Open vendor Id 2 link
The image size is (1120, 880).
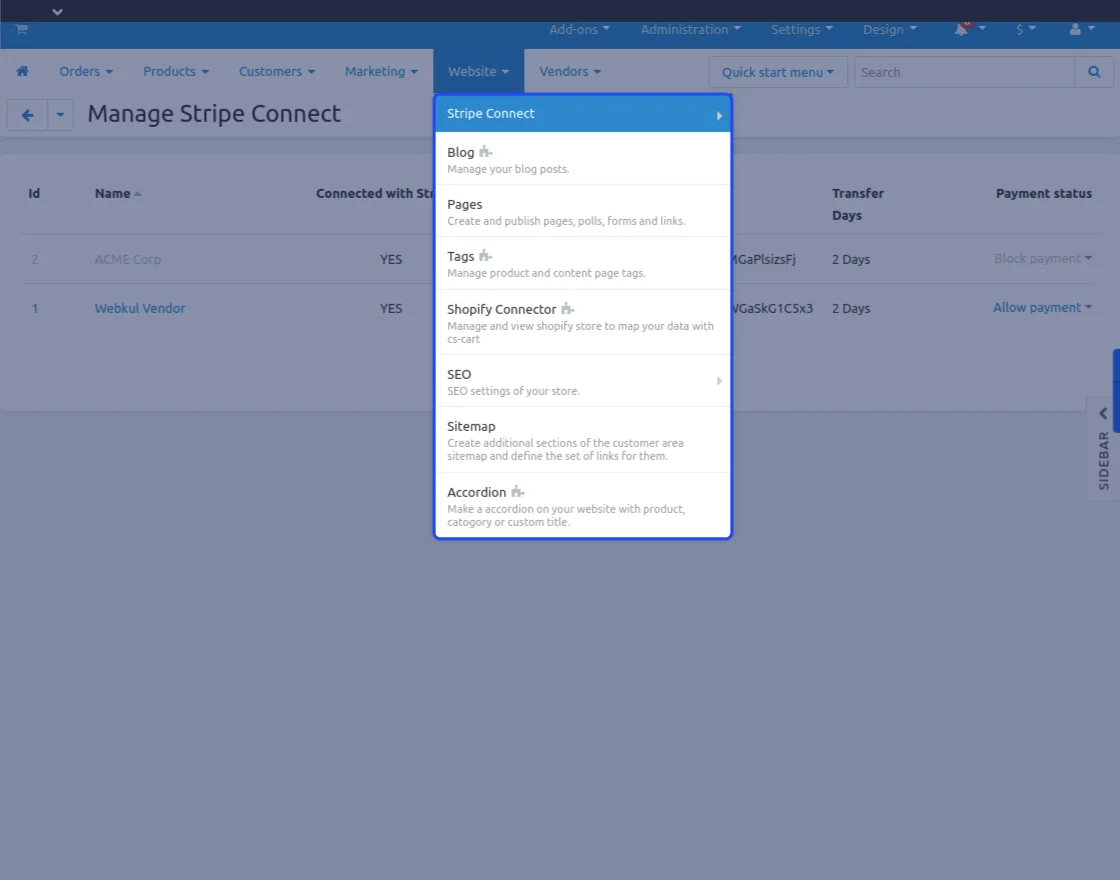pos(34,259)
